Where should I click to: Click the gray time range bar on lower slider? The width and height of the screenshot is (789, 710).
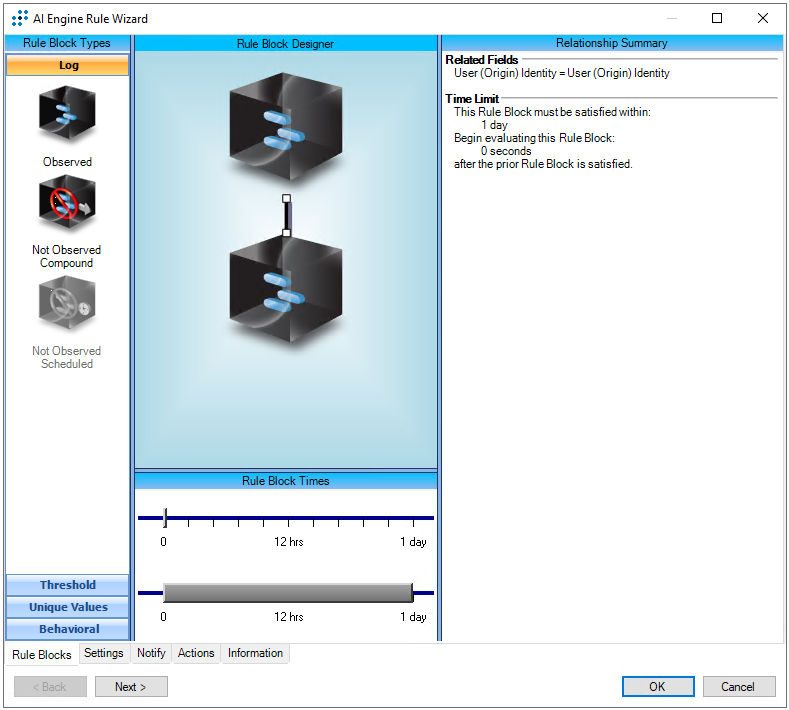(288, 592)
